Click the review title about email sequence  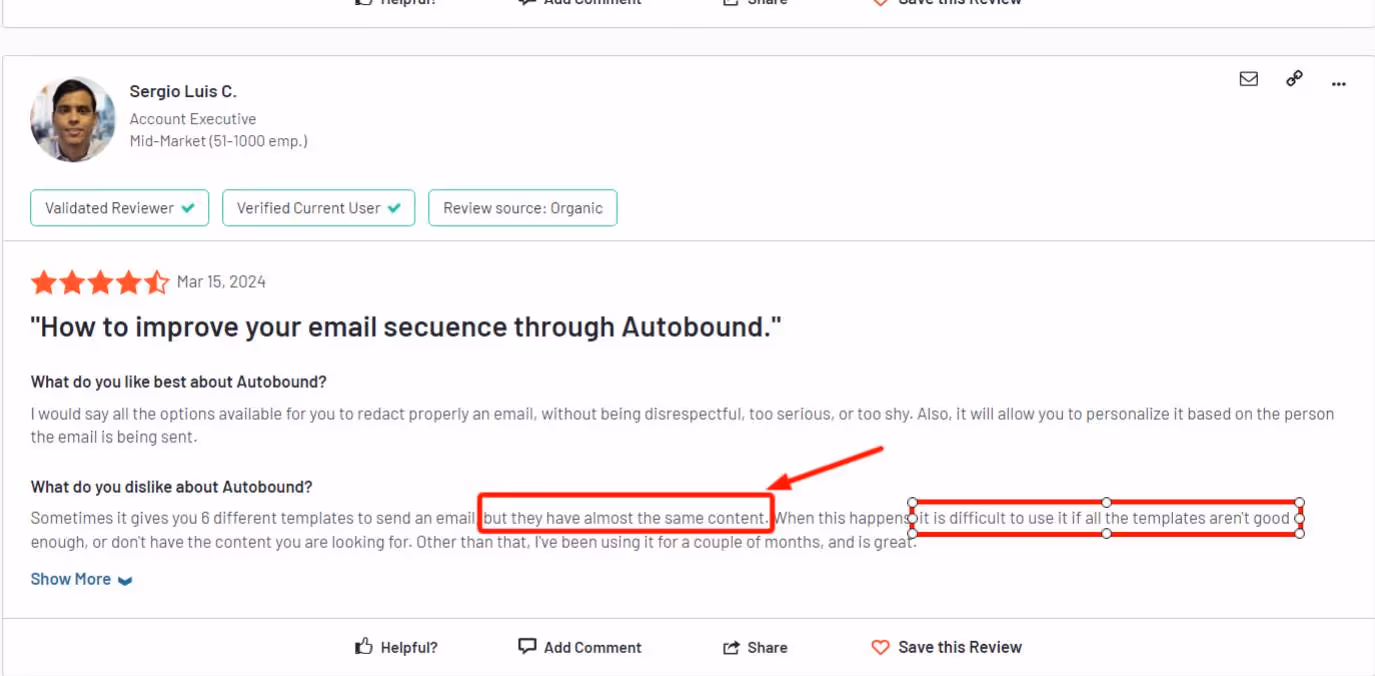(x=404, y=327)
